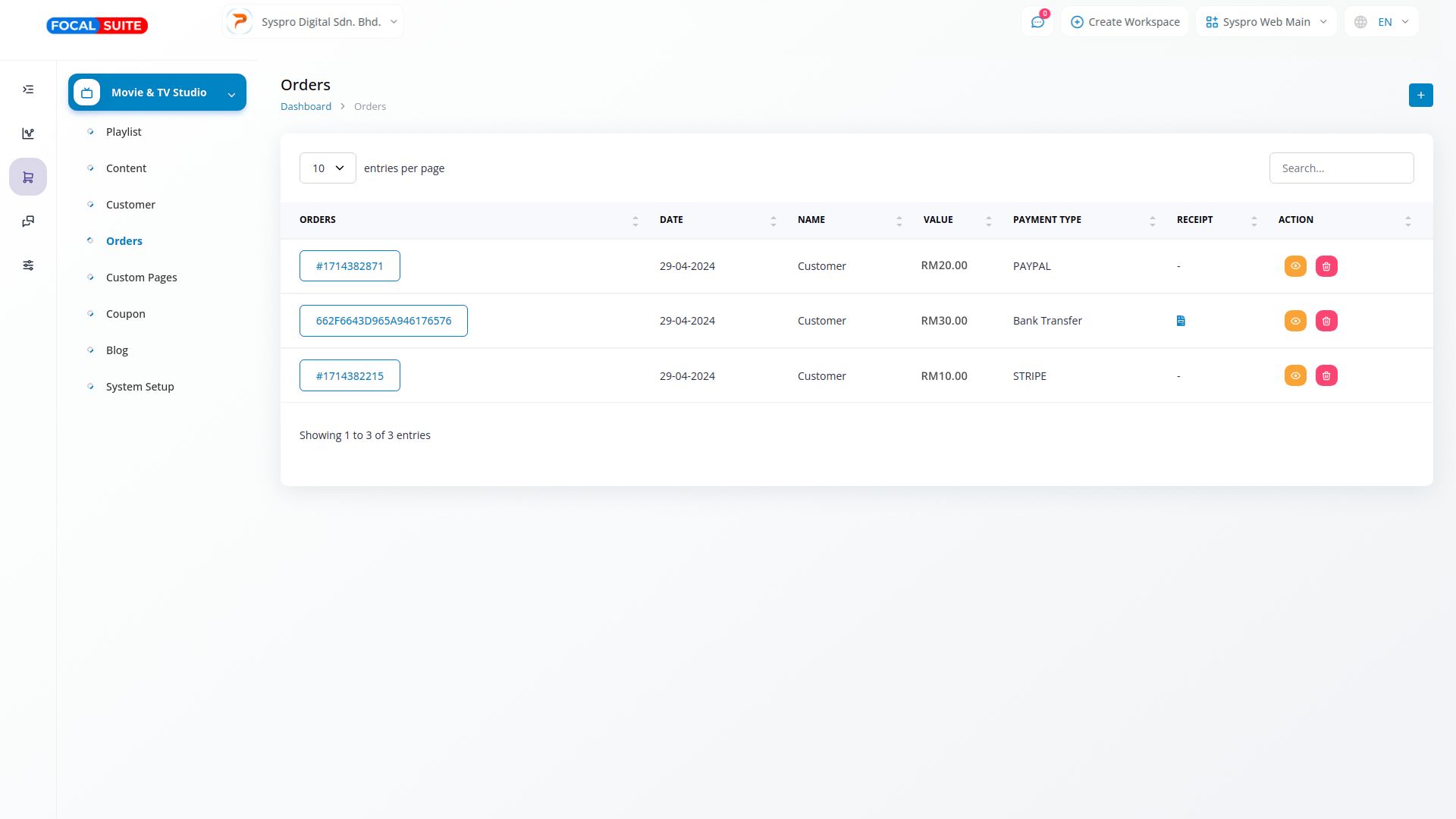Open the notification messages icon in header

coord(1037,22)
